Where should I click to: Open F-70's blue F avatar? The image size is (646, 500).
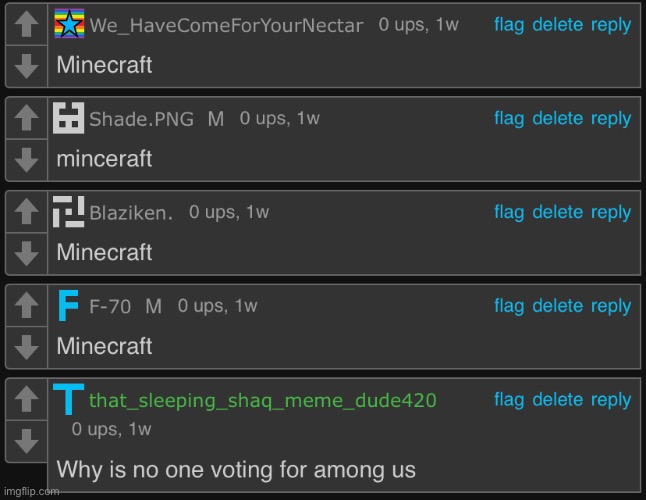click(x=68, y=305)
